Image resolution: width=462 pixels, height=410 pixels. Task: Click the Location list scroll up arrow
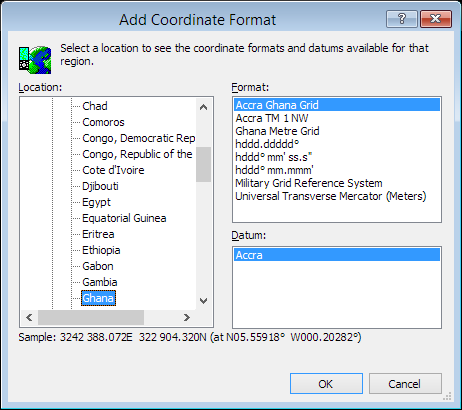tap(203, 107)
